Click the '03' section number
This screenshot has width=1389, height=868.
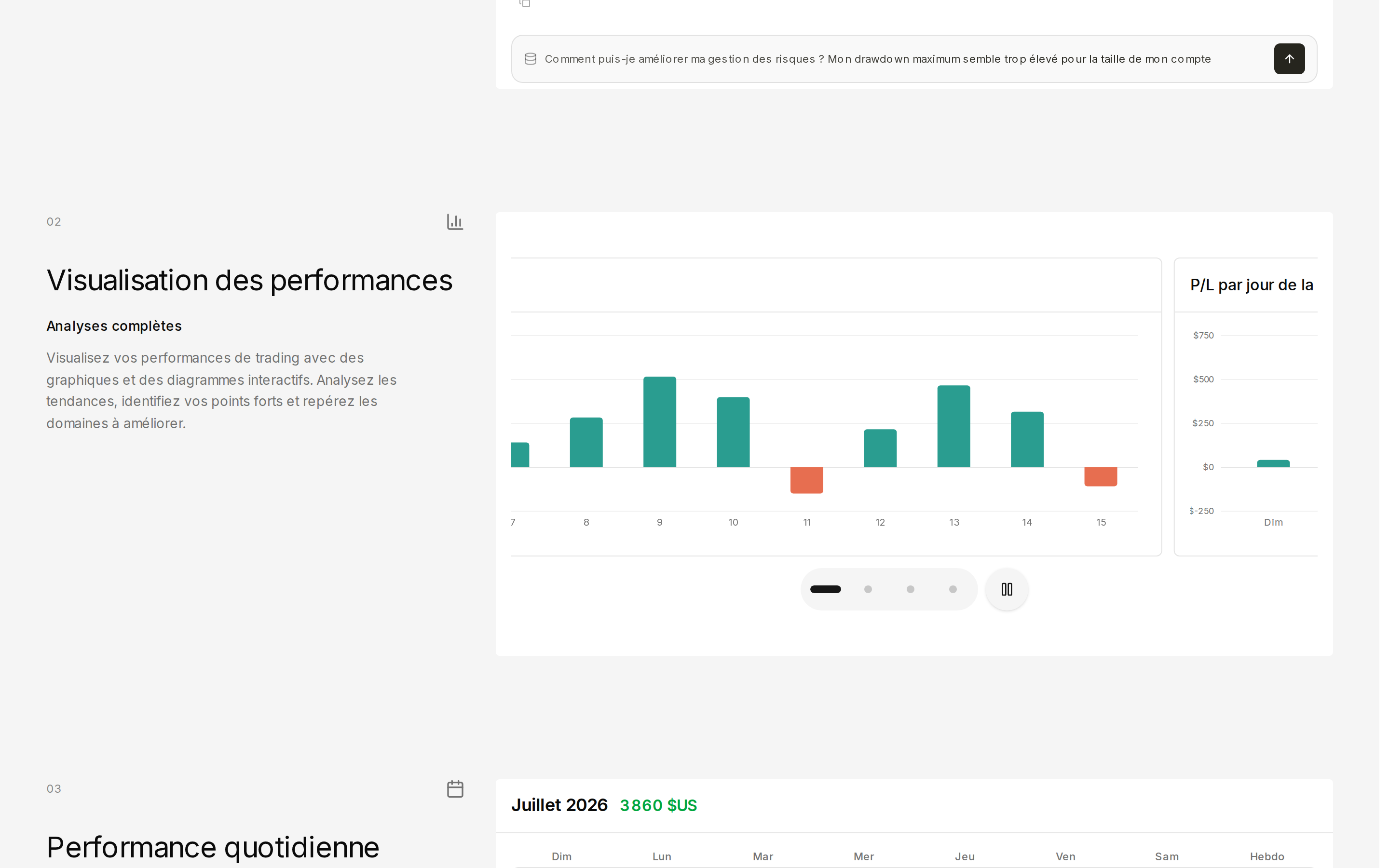[x=54, y=789]
